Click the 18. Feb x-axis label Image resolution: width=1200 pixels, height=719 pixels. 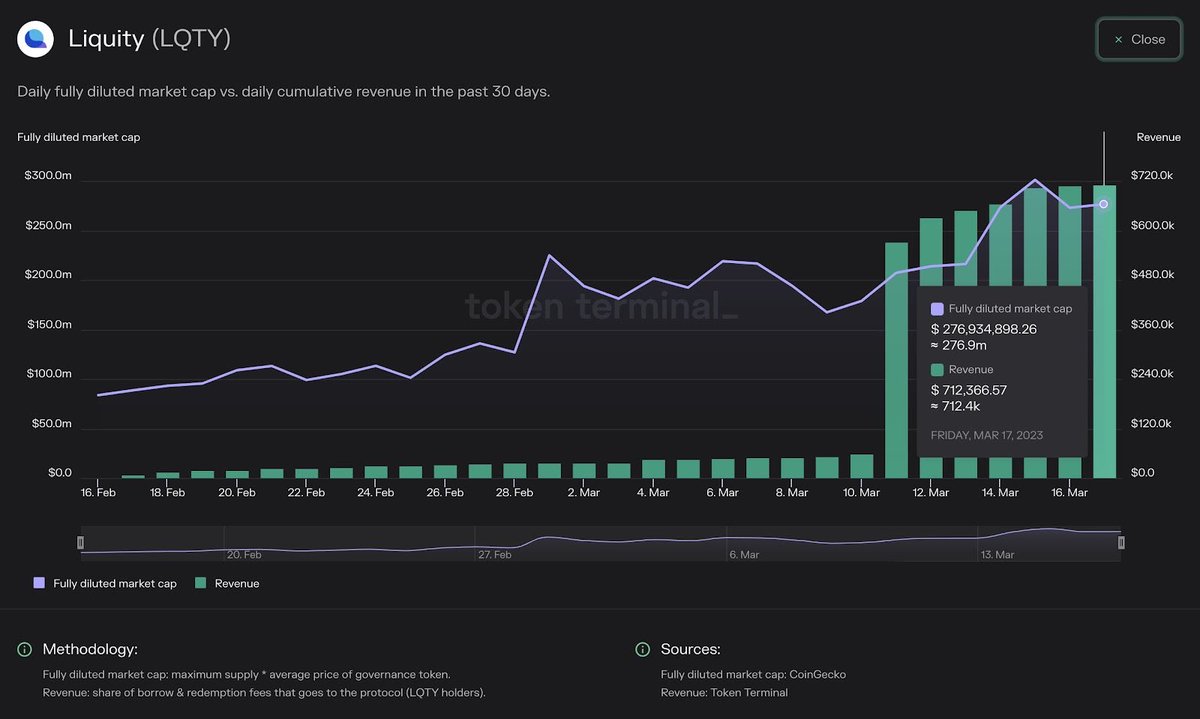tap(167, 493)
